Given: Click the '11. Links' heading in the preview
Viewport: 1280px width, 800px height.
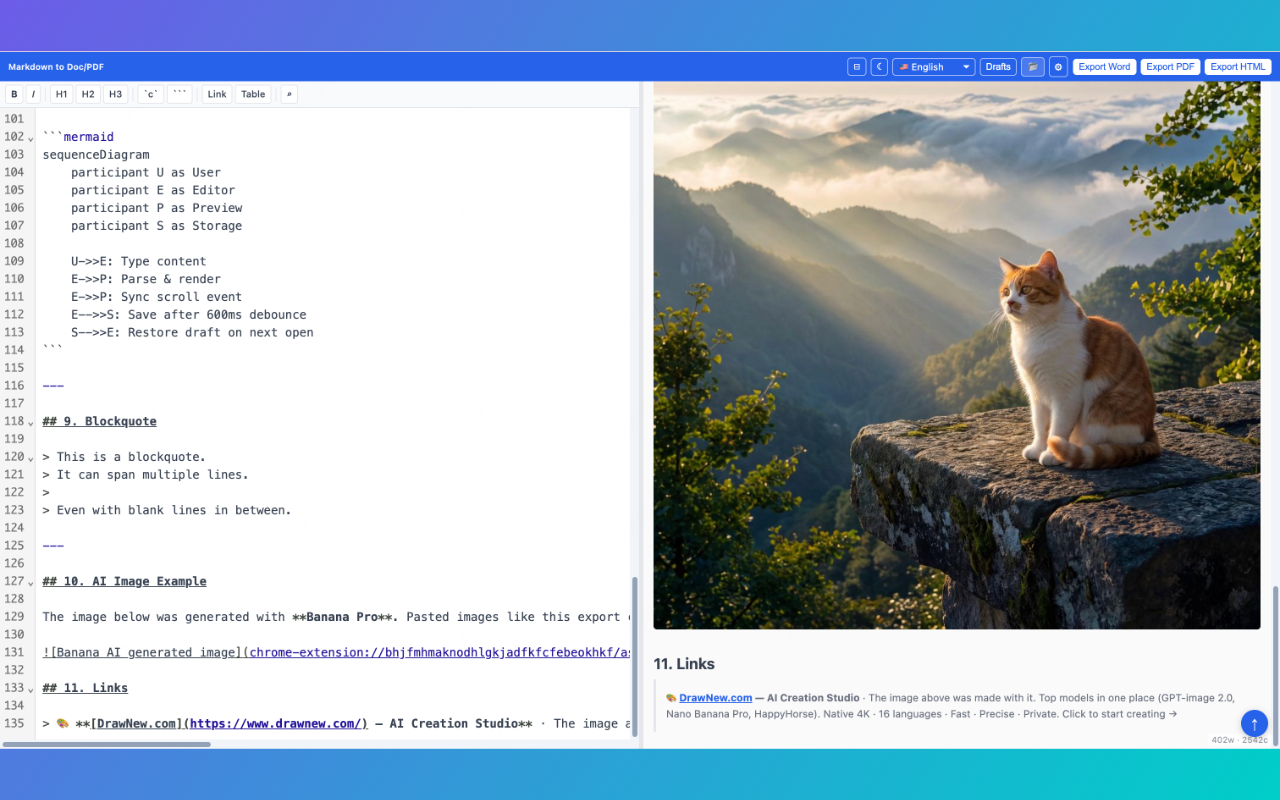Looking at the screenshot, I should click(684, 664).
